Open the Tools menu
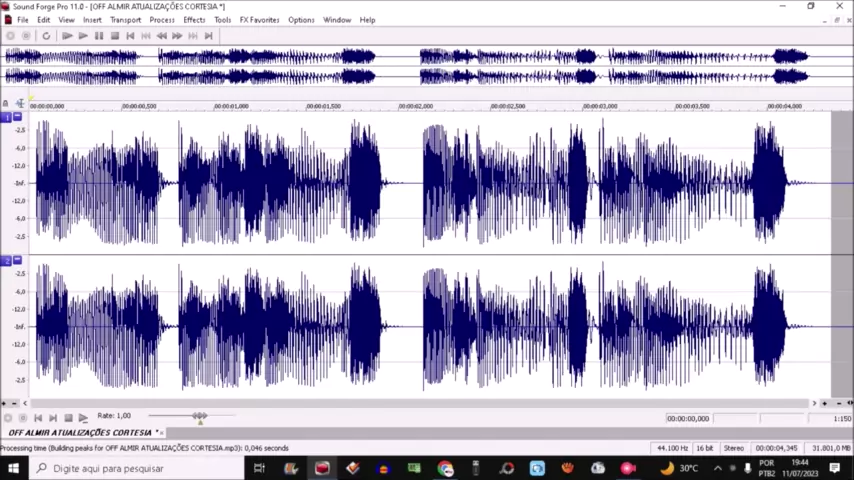854x480 pixels. coord(222,20)
